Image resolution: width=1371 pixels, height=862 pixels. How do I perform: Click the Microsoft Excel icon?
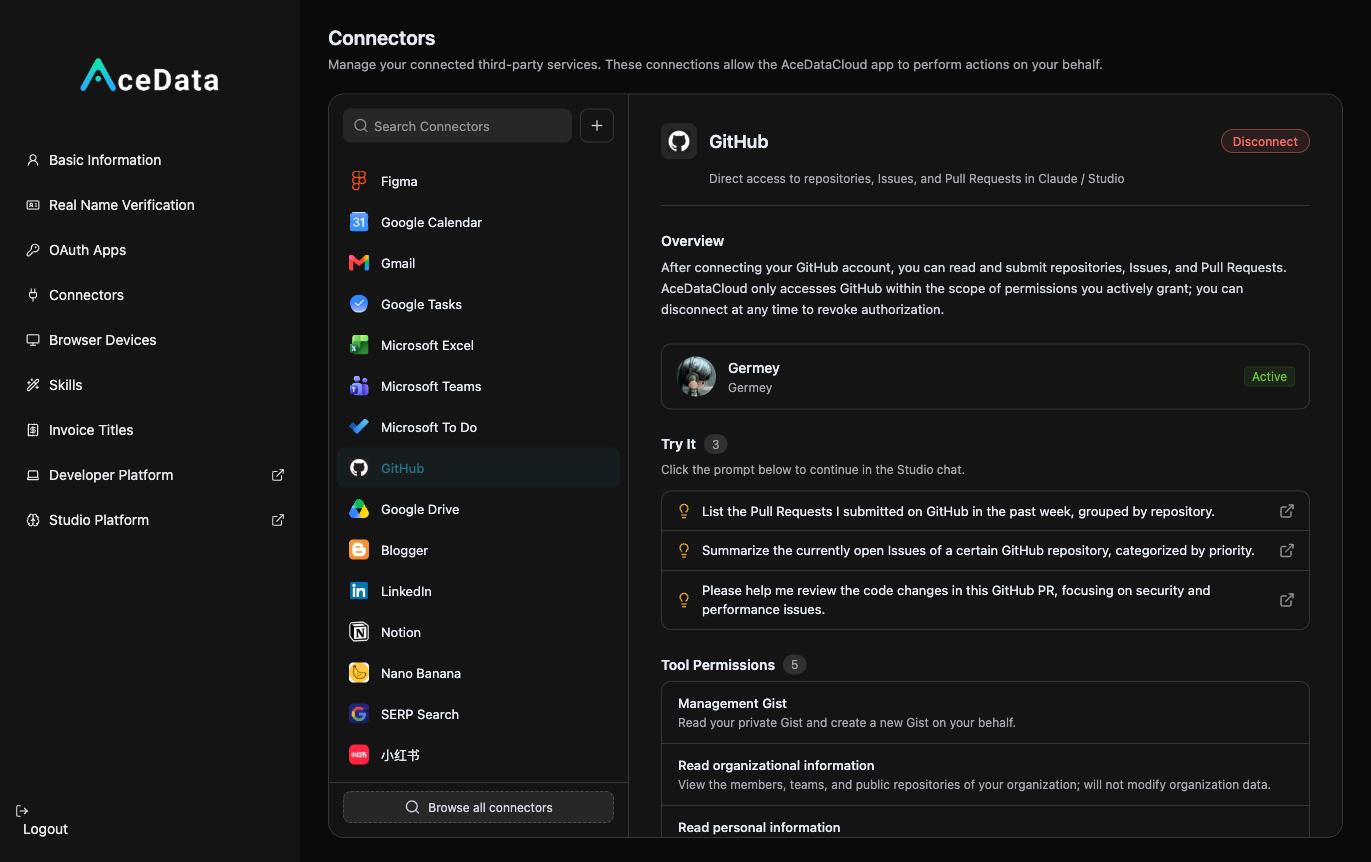coord(359,345)
